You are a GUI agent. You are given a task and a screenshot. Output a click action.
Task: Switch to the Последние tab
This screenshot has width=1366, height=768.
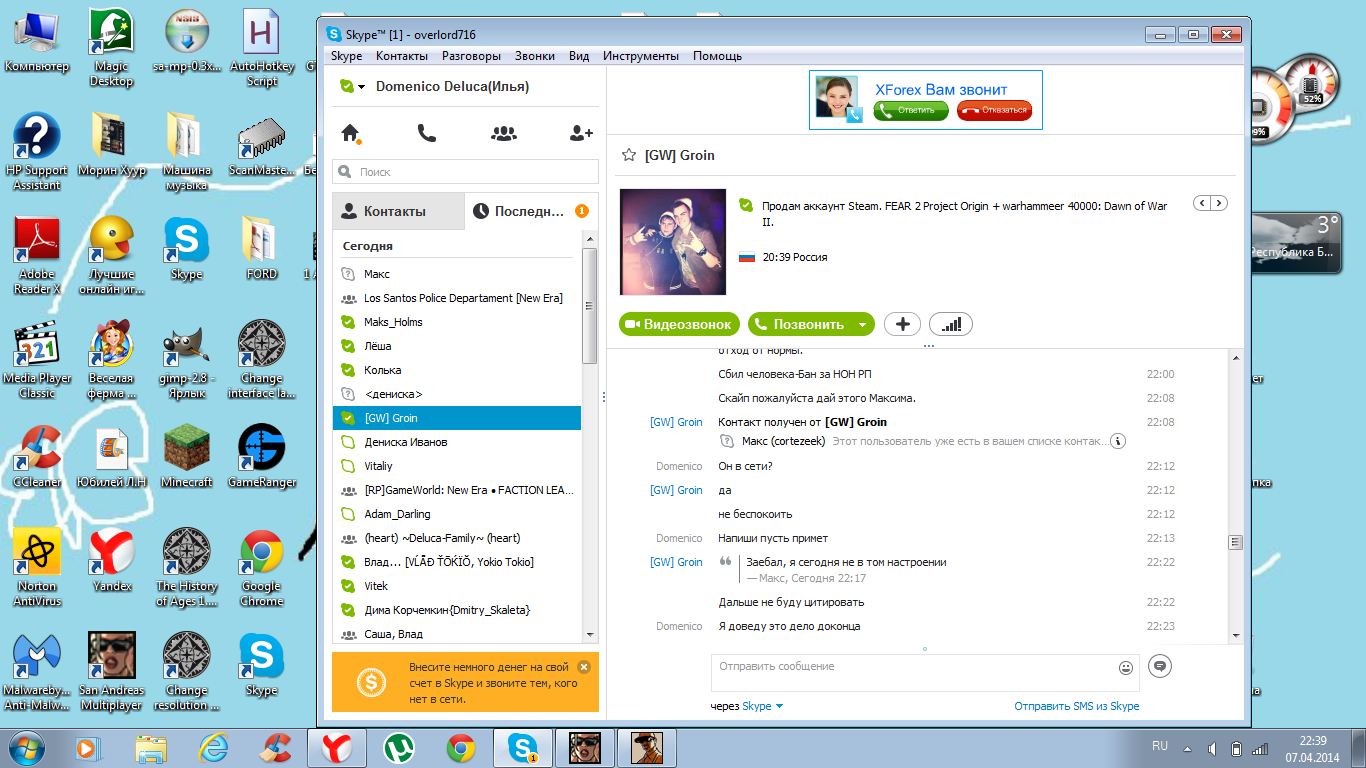[532, 211]
